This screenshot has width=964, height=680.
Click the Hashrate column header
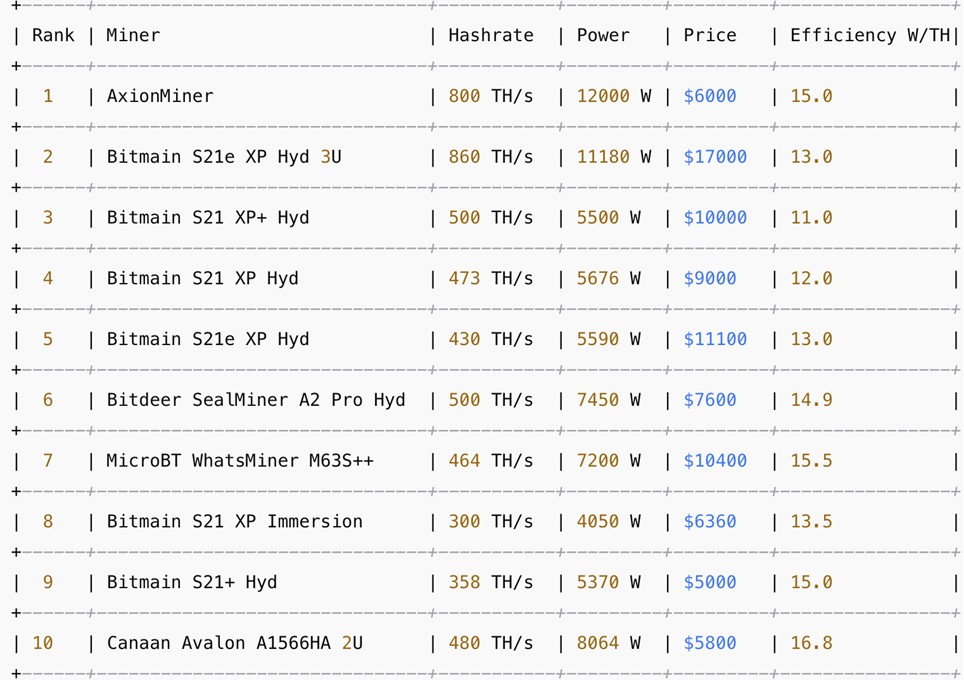click(490, 35)
